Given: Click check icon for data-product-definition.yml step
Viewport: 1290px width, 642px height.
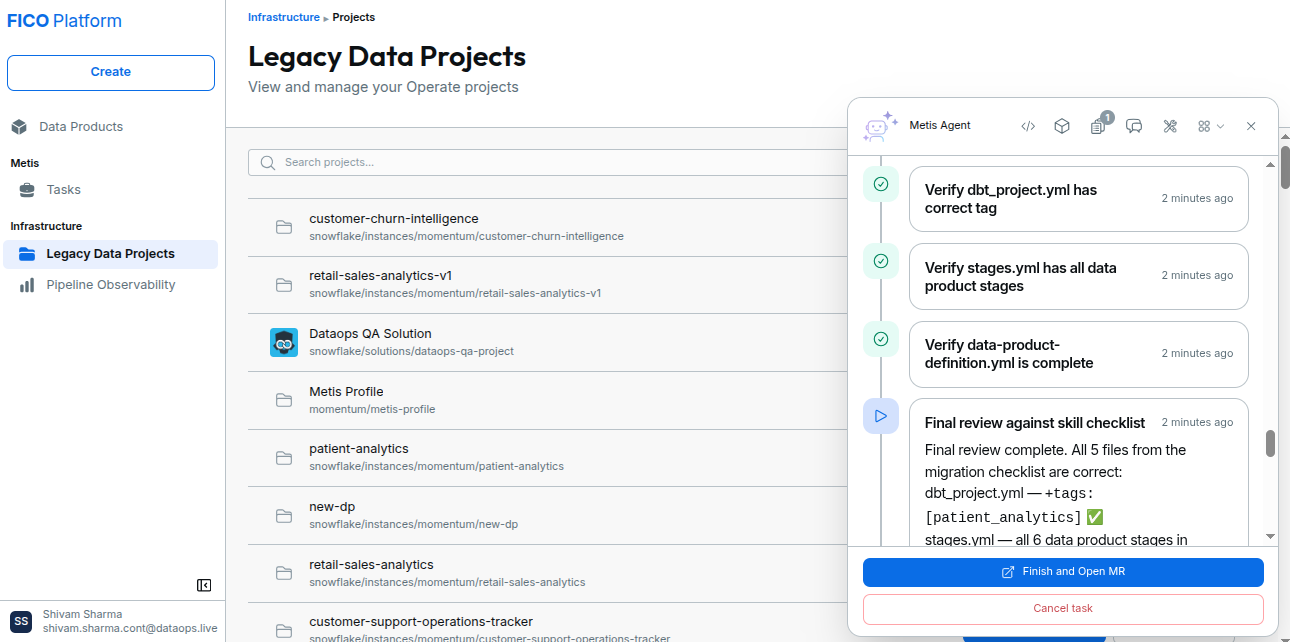Looking at the screenshot, I should tap(881, 339).
